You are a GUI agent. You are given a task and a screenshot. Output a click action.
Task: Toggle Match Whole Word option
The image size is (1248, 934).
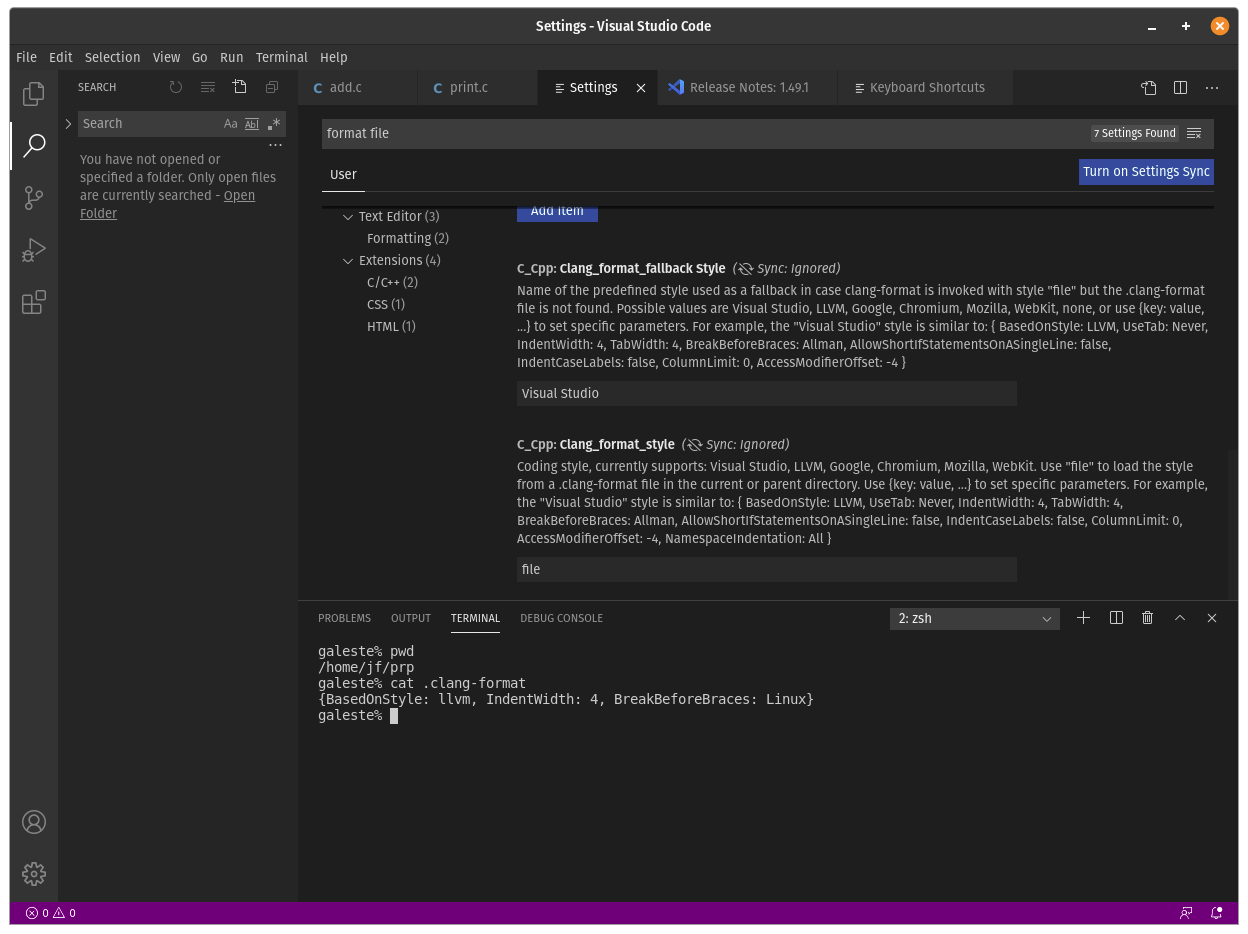click(252, 124)
